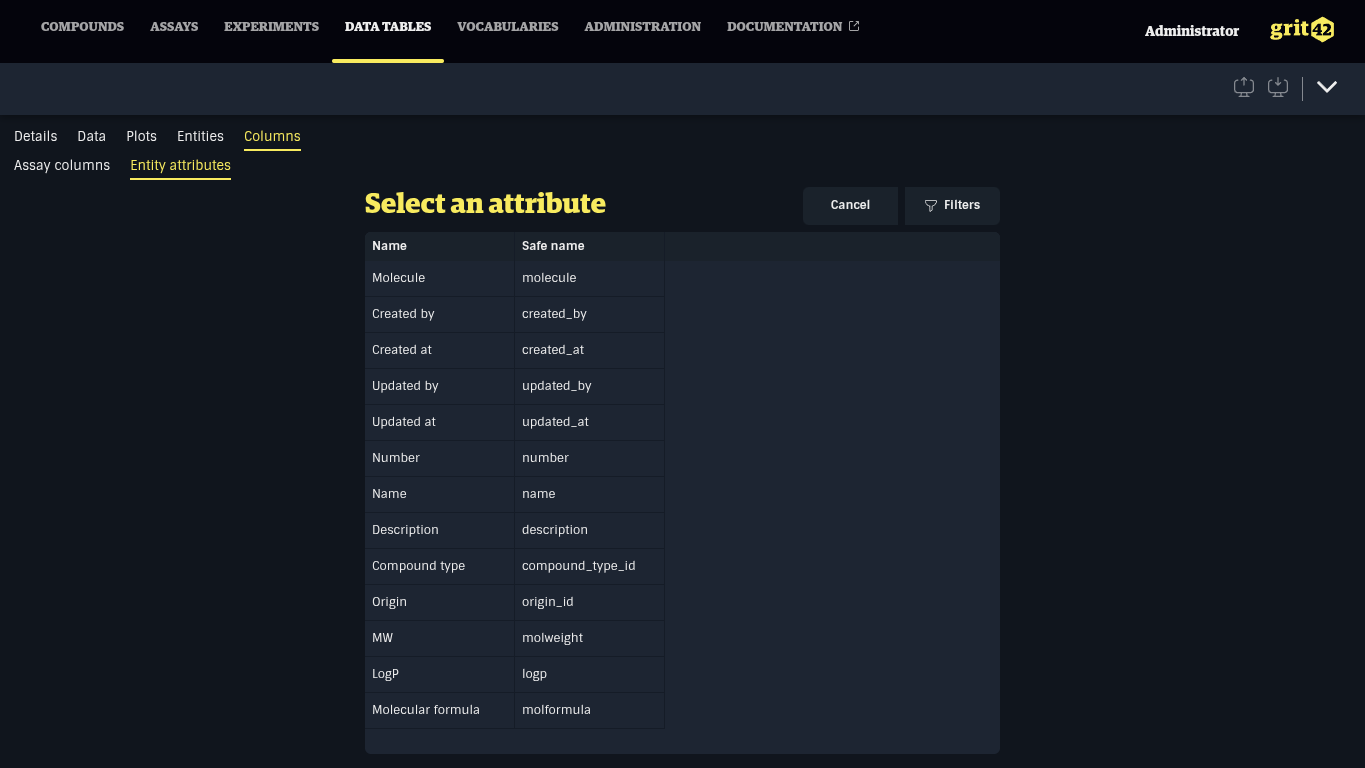1365x768 pixels.
Task: Open the Administrator account menu
Action: (1191, 31)
